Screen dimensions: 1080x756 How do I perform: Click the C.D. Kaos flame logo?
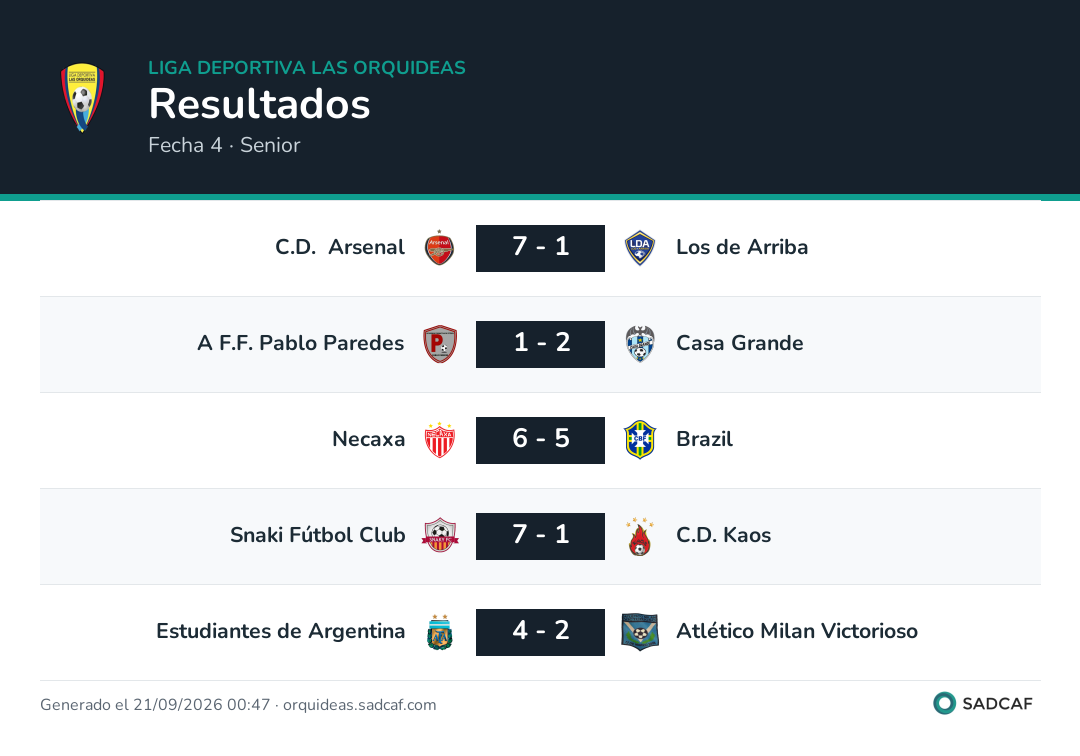(x=639, y=536)
